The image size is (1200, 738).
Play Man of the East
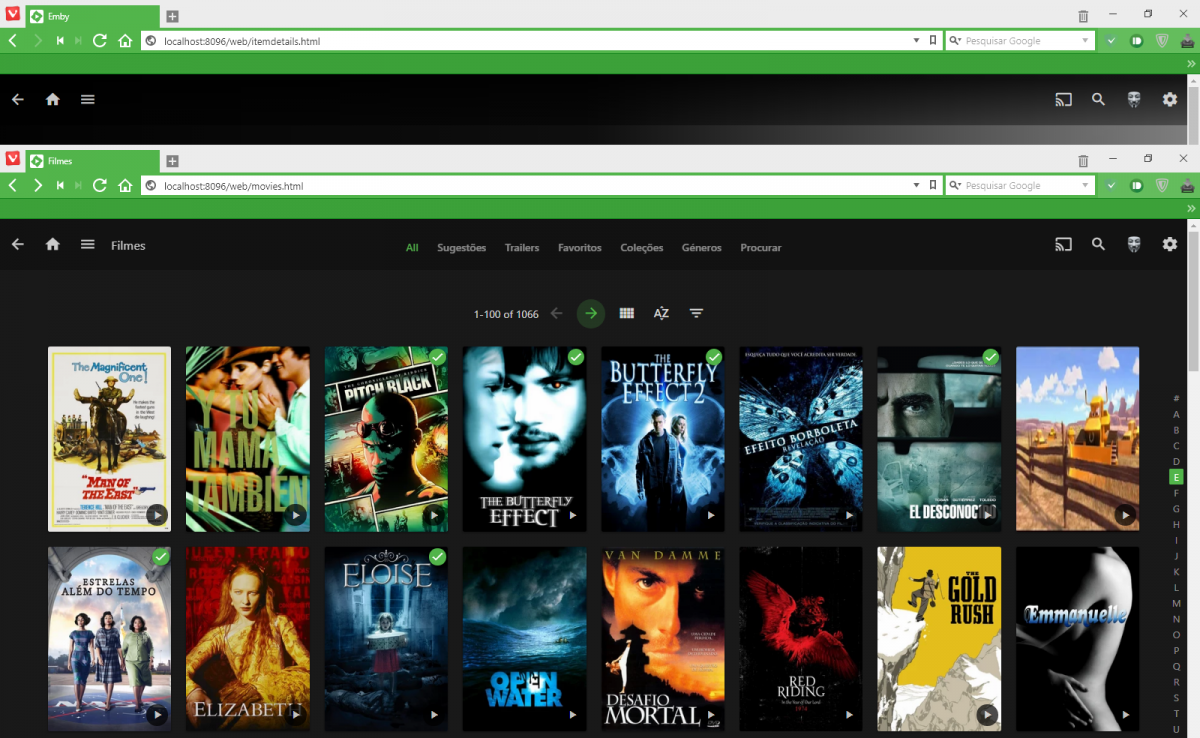[157, 515]
